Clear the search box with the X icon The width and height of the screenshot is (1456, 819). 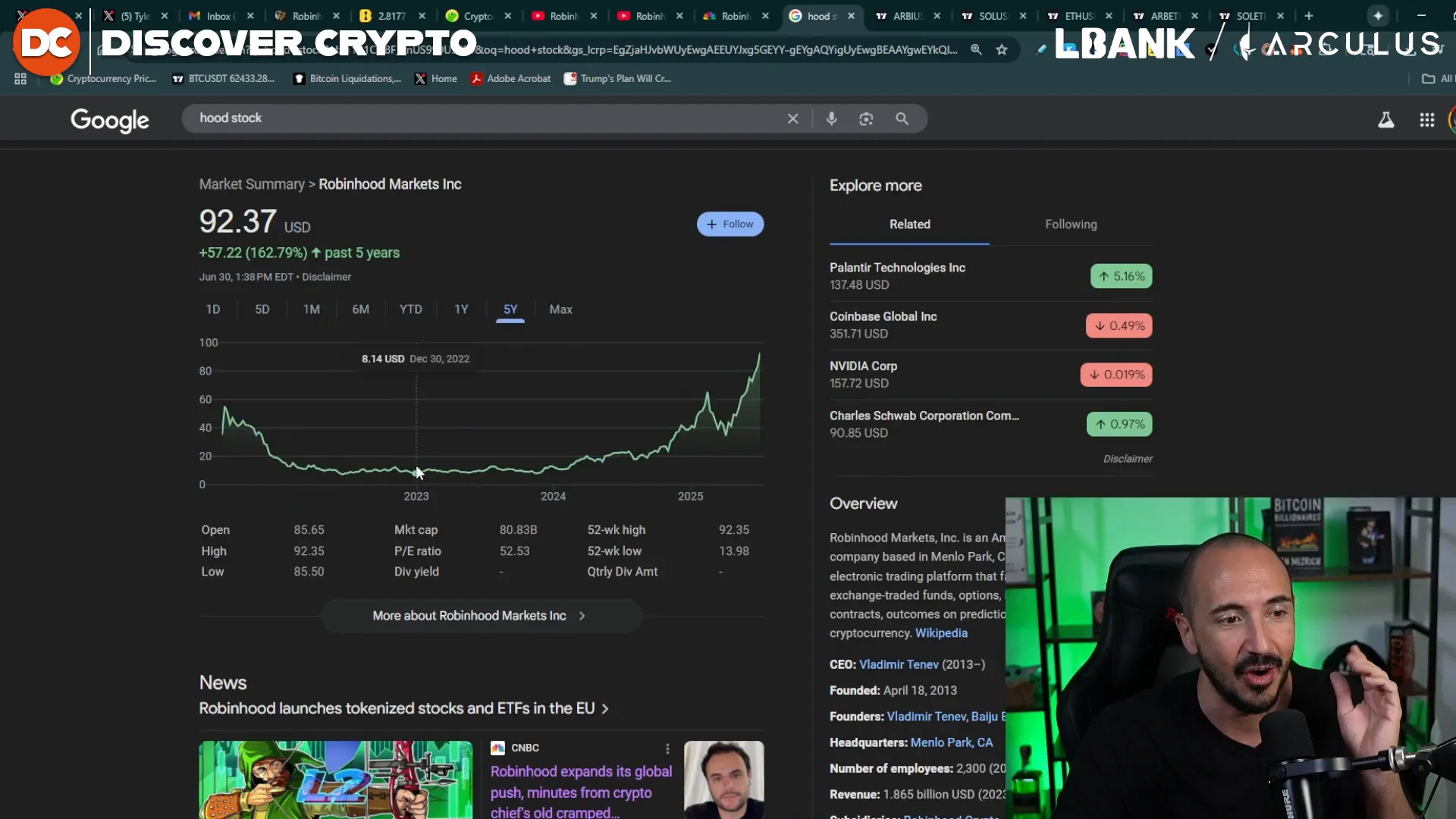(792, 119)
